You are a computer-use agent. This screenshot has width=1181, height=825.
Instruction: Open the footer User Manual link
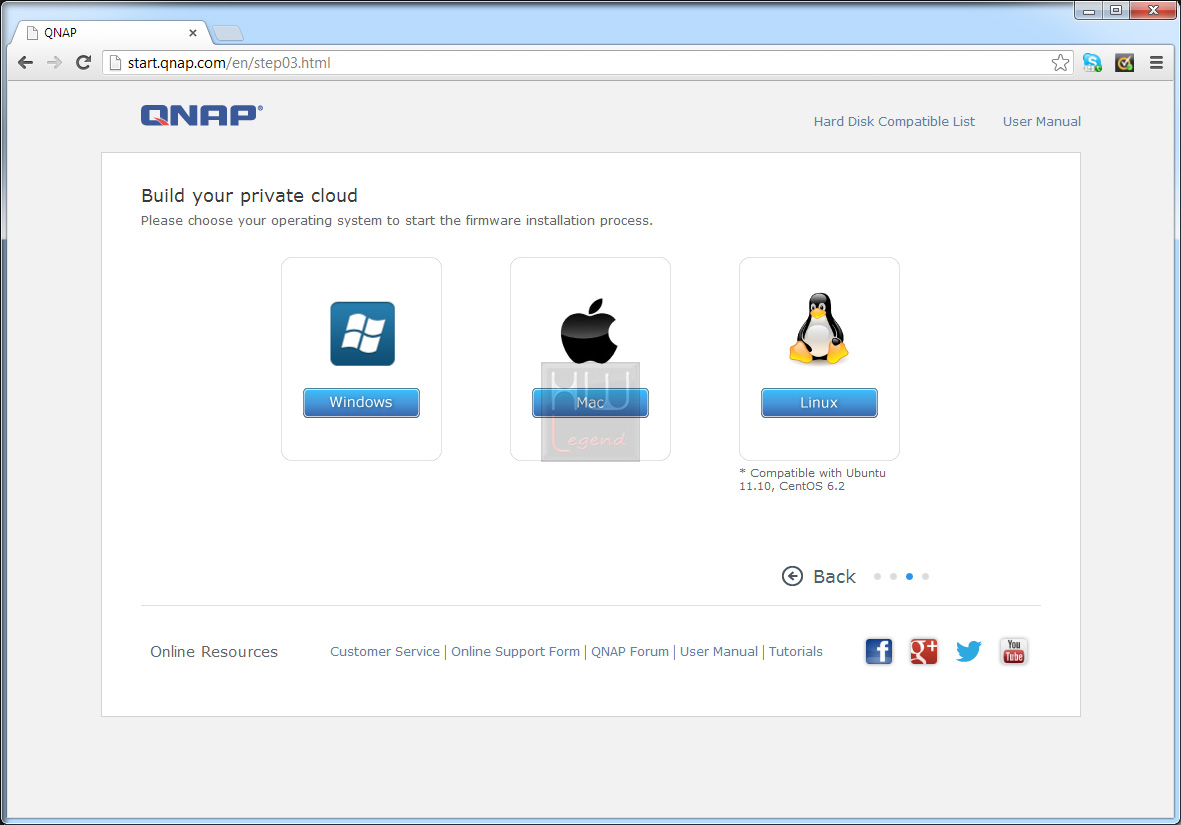coord(719,652)
